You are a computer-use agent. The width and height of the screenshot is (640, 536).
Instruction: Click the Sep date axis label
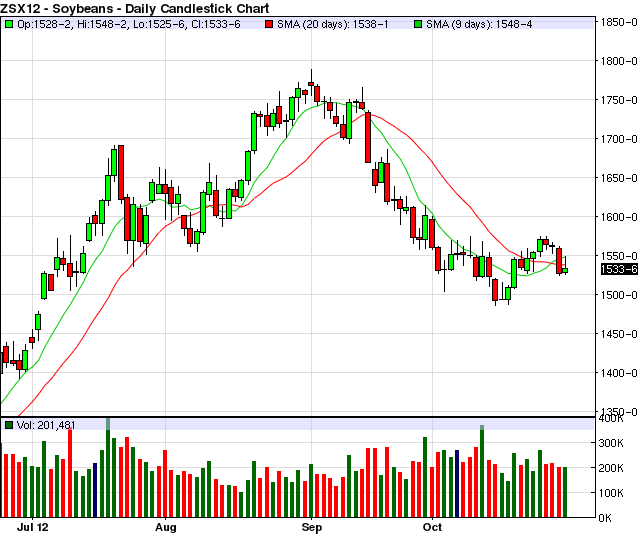coord(311,527)
